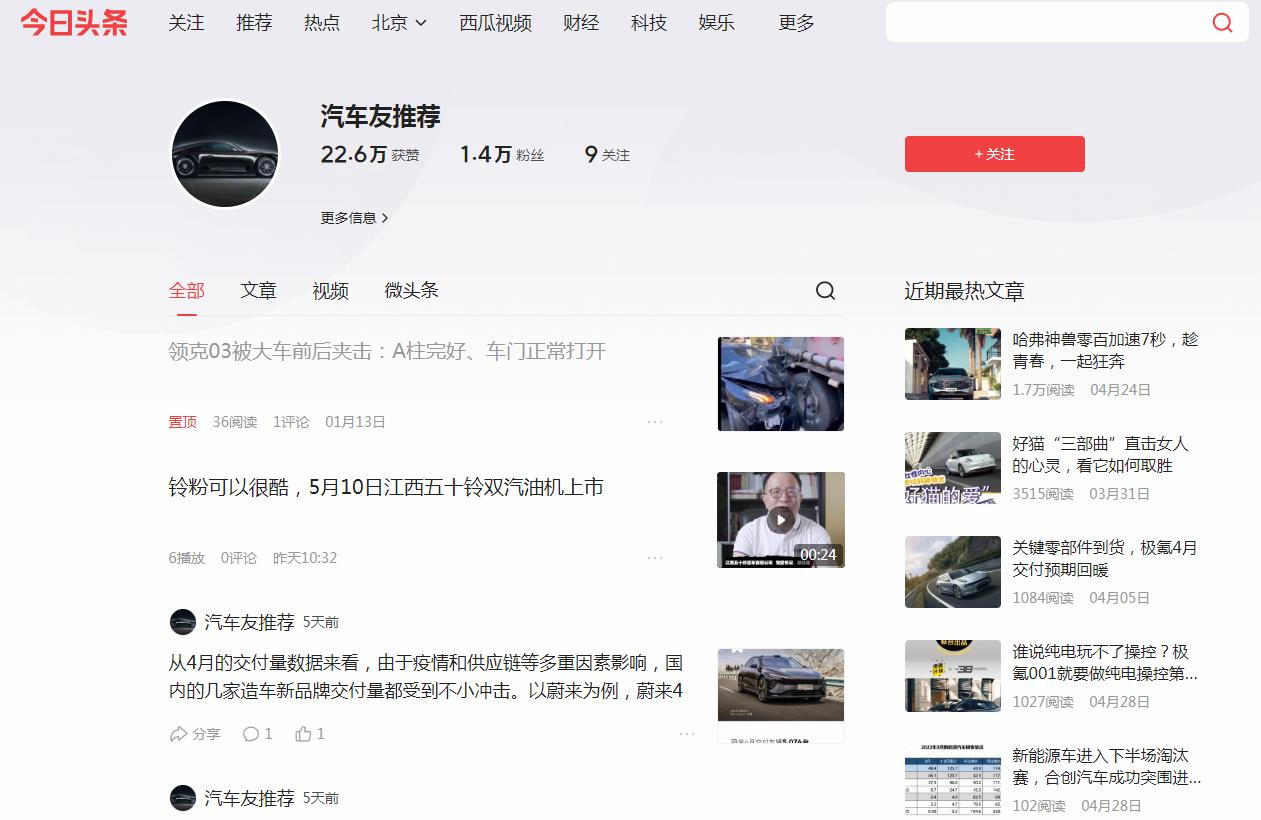The width and height of the screenshot is (1261, 820).
Task: Share the 4月交付量 micro post
Action: (195, 734)
